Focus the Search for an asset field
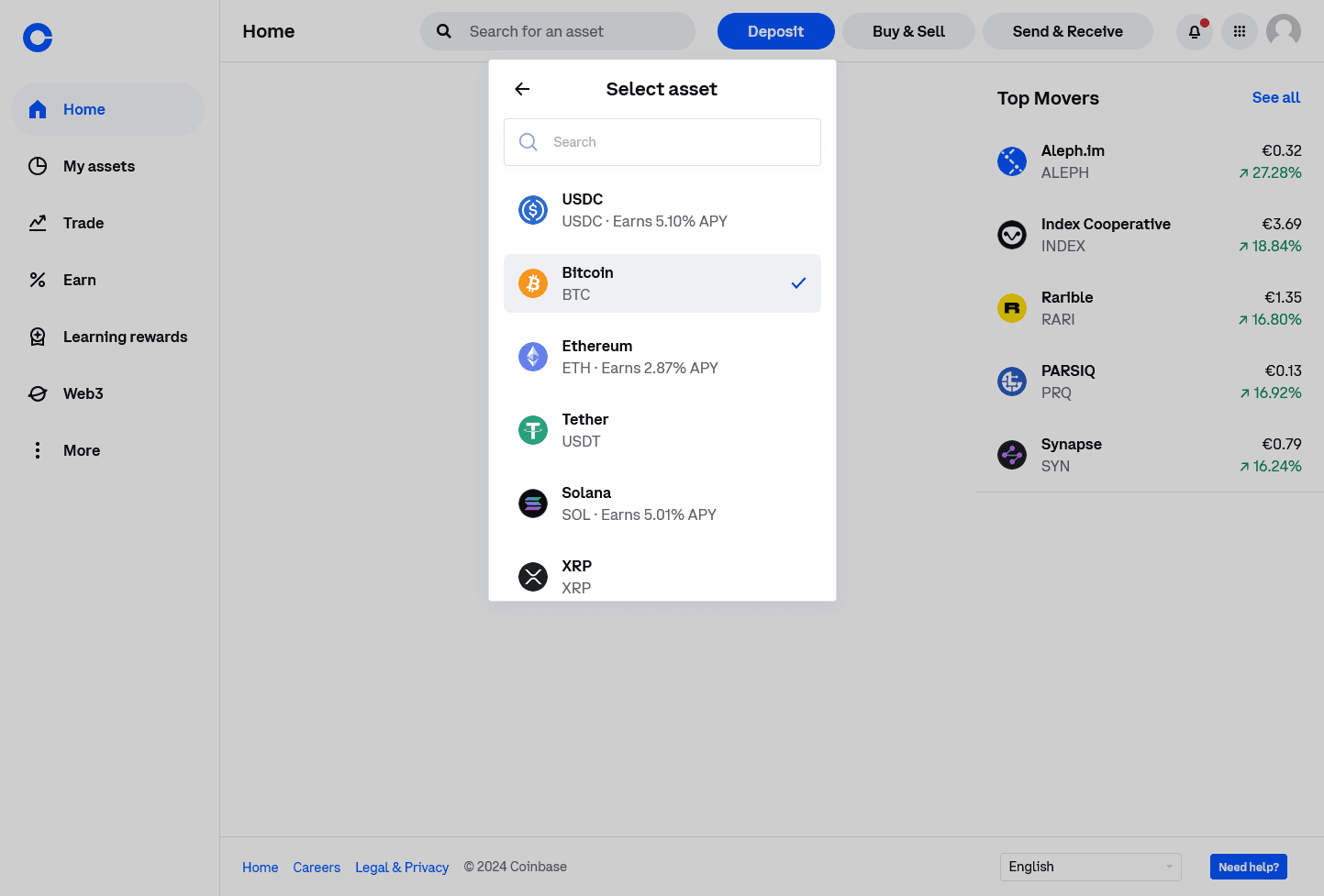This screenshot has width=1324, height=896. tap(558, 31)
